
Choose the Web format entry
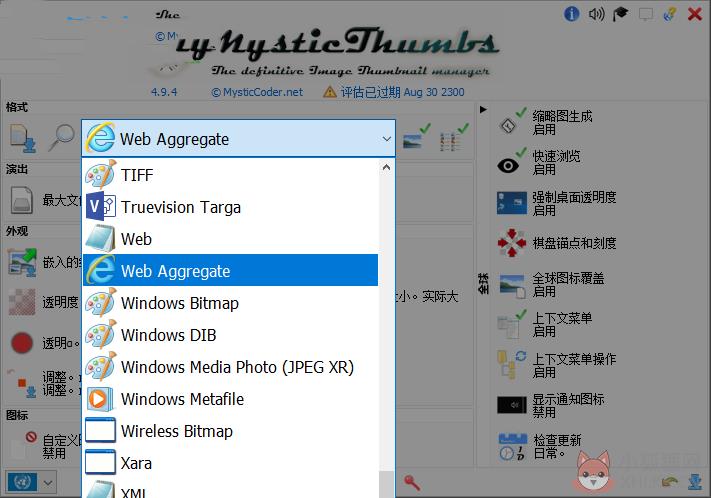coord(231,239)
